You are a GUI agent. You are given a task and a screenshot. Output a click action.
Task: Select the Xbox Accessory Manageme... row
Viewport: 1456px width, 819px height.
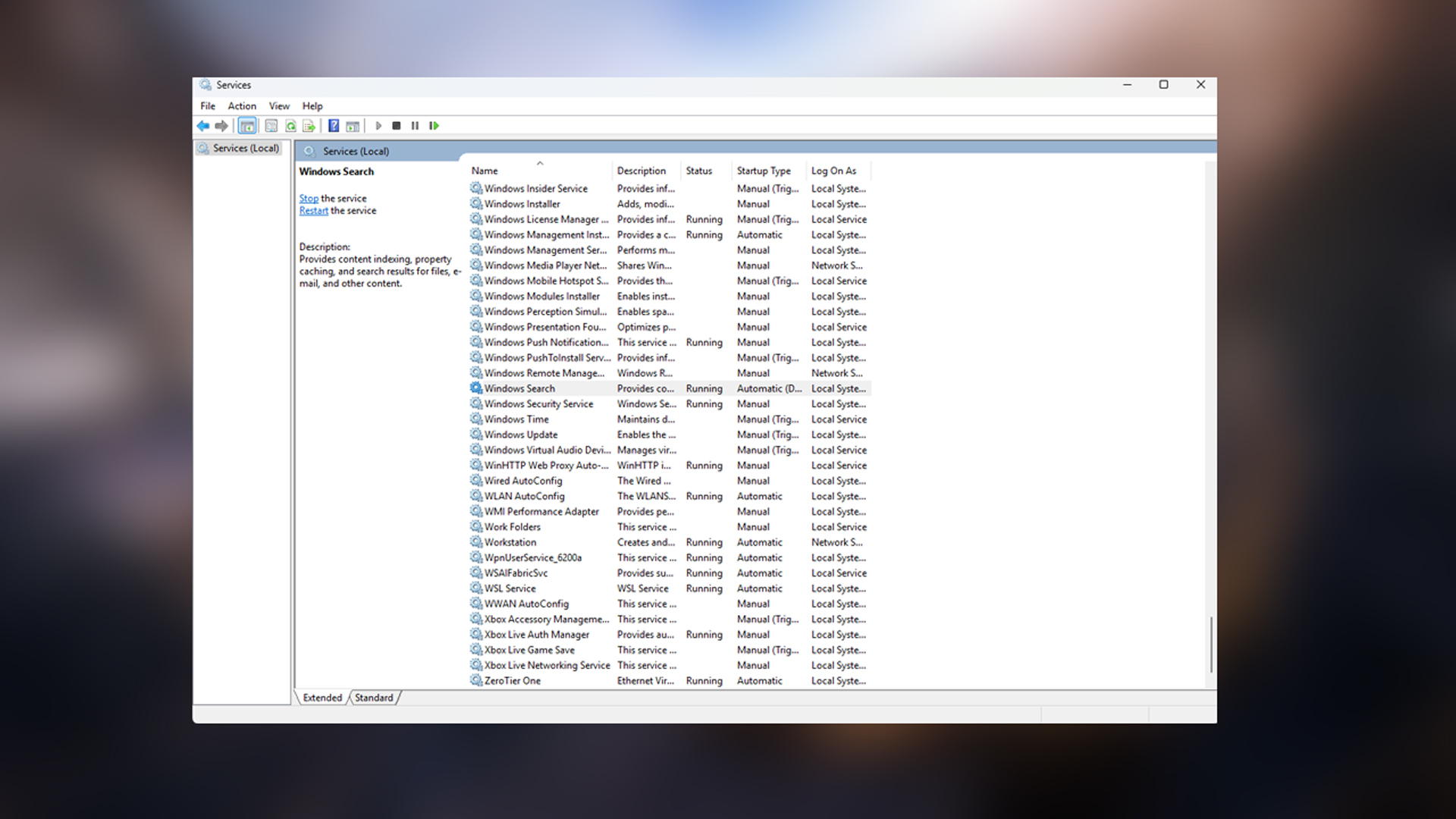(x=670, y=619)
